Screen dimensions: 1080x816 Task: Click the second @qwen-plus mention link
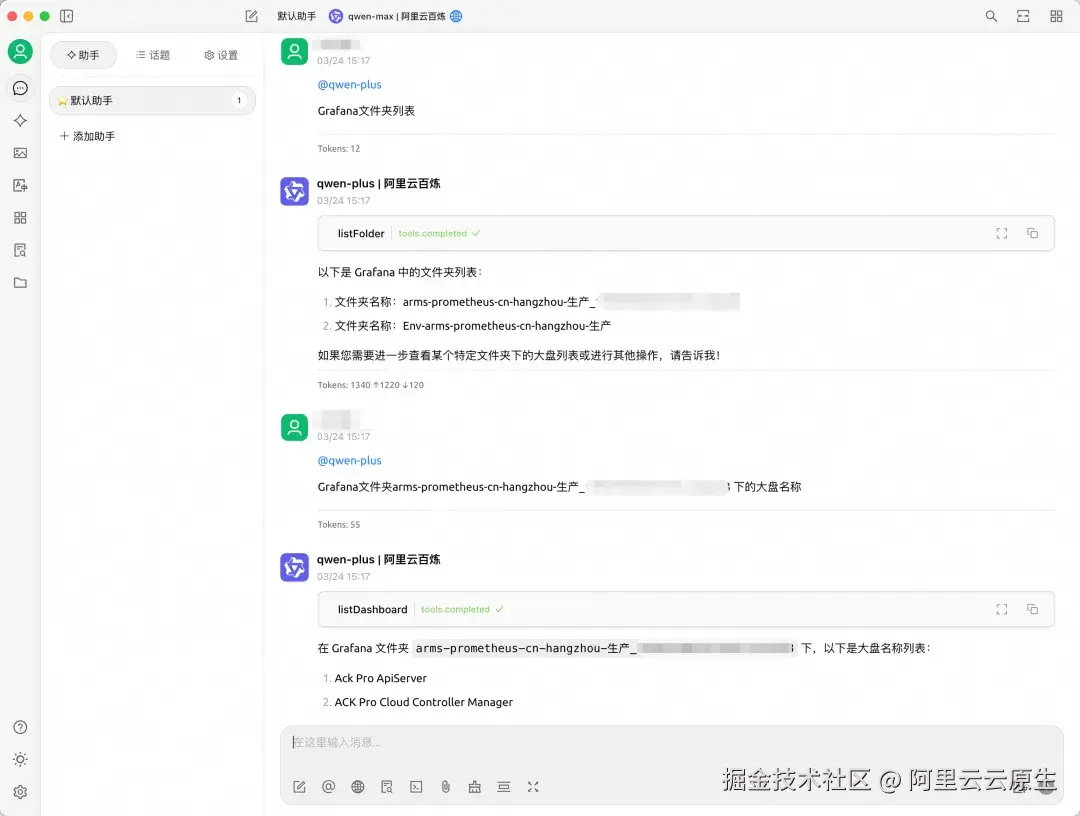pyautogui.click(x=349, y=461)
